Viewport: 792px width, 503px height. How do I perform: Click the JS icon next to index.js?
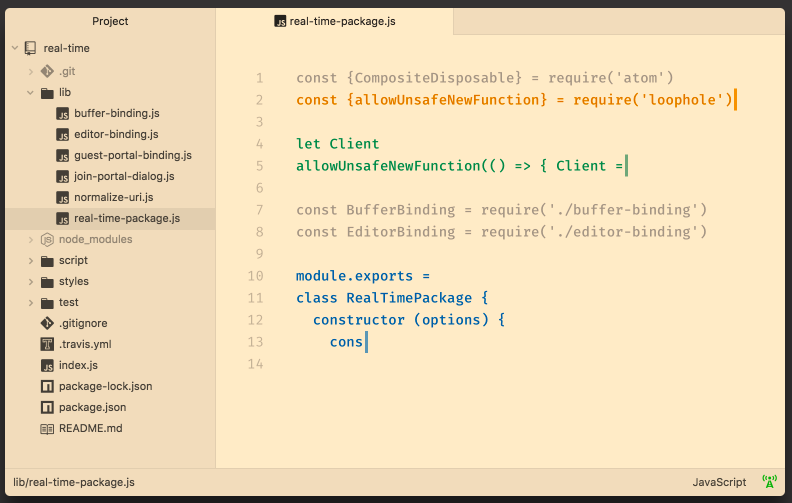click(x=46, y=366)
